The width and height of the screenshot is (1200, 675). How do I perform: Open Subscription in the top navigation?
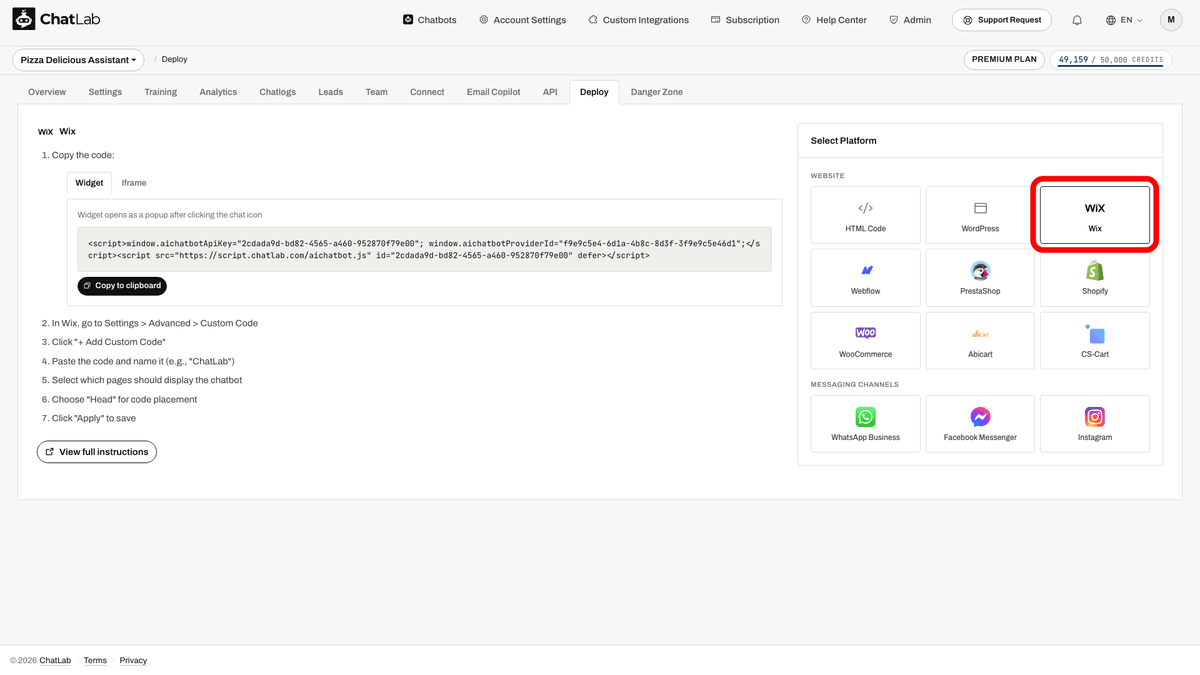745,20
